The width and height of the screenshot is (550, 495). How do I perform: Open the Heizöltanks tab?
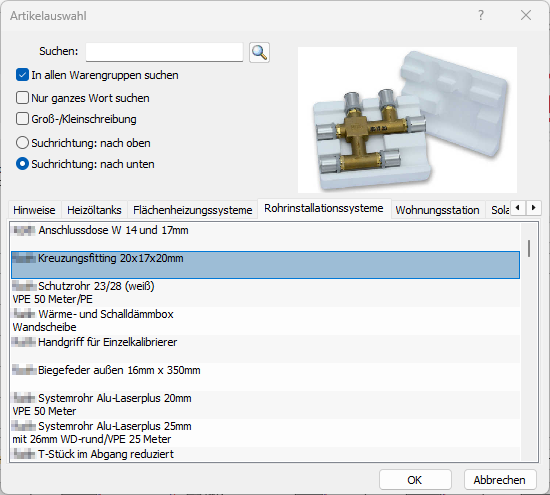click(x=94, y=210)
